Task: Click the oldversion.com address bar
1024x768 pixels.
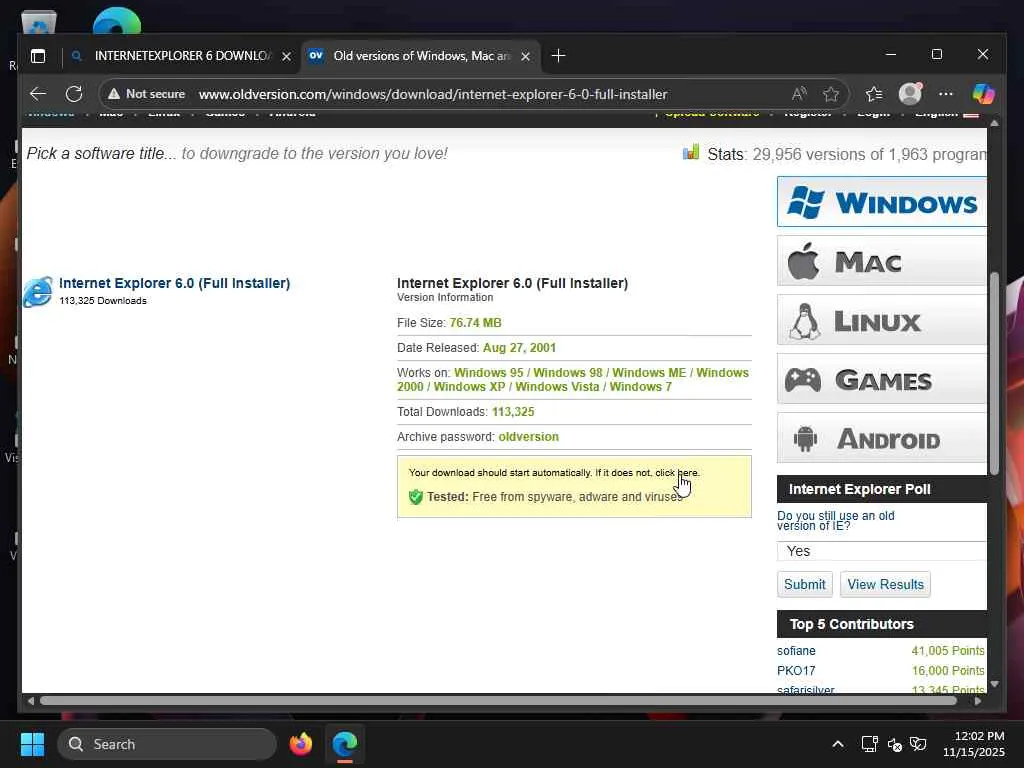Action: pos(433,94)
